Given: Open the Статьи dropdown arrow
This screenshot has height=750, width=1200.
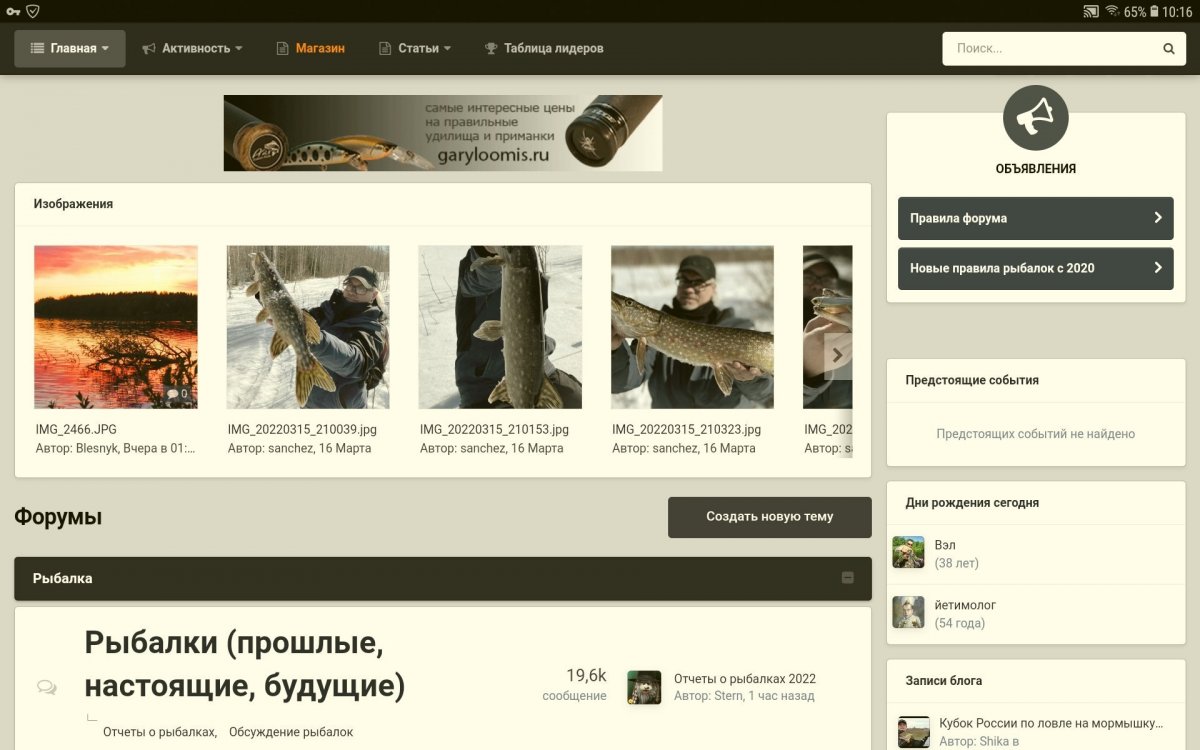Looking at the screenshot, I should (447, 47).
